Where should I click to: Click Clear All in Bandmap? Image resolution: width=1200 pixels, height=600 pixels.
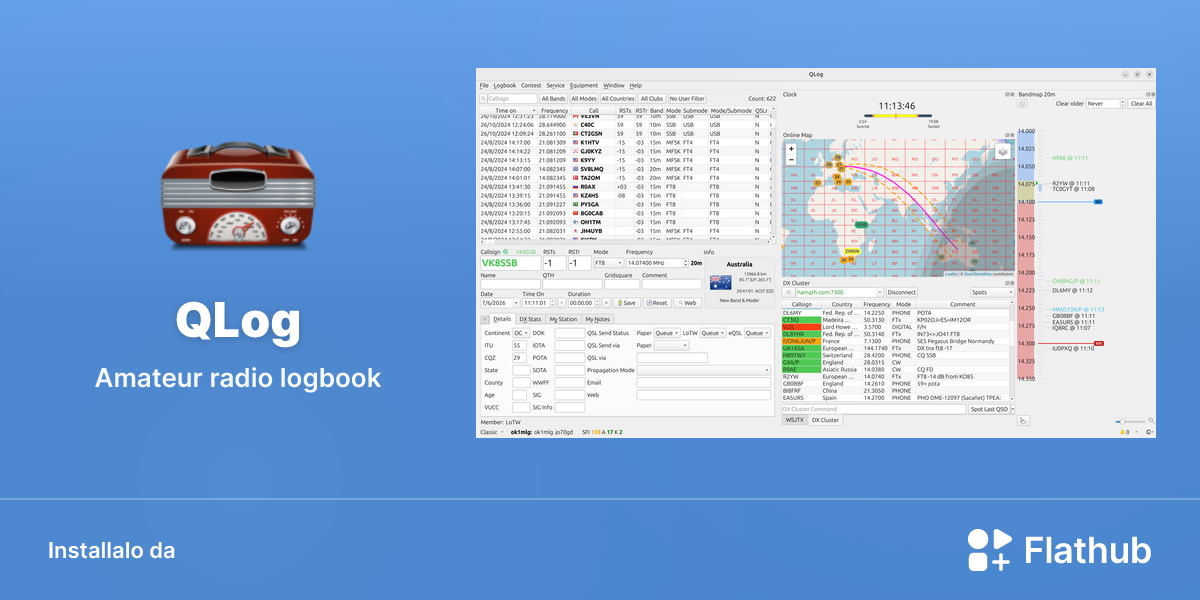coord(1141,103)
